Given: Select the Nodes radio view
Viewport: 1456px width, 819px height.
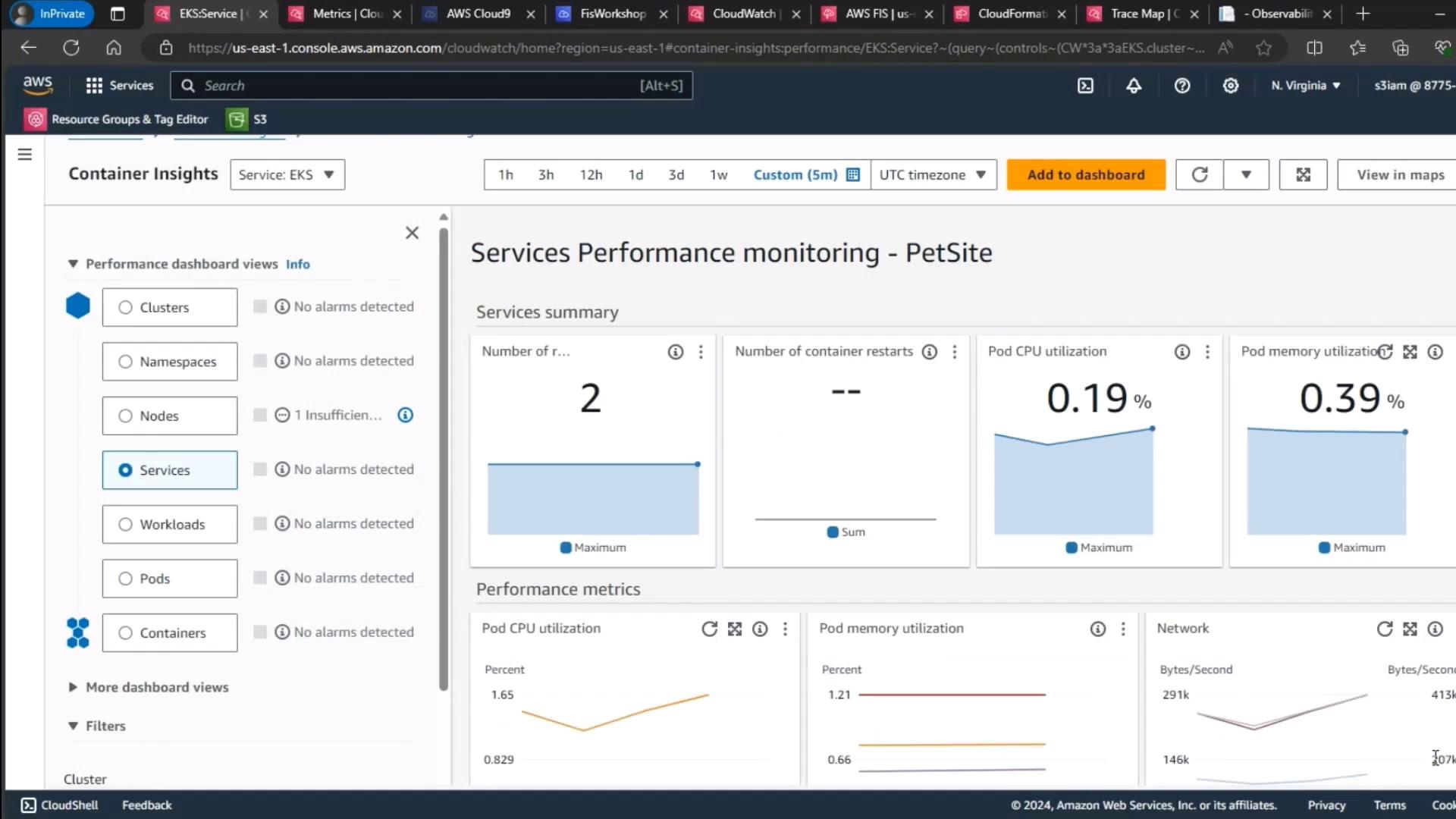Looking at the screenshot, I should tap(126, 416).
